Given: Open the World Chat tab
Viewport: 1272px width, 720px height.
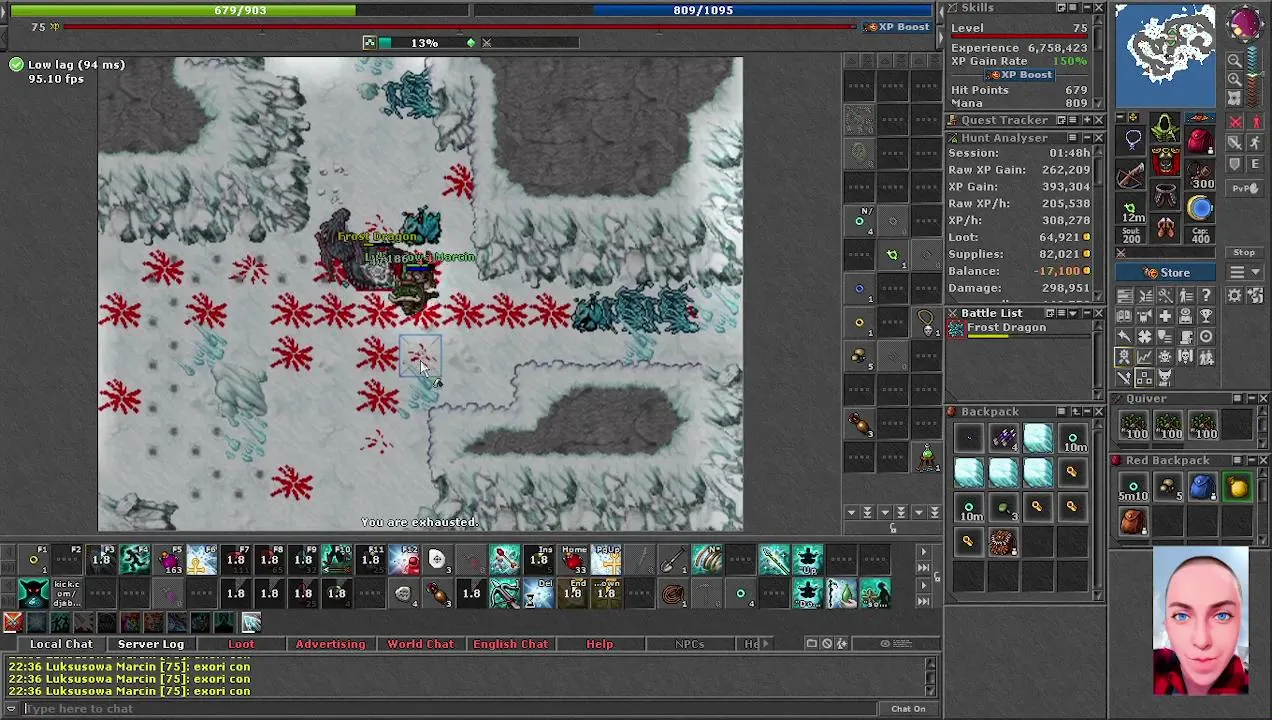Looking at the screenshot, I should coord(420,644).
